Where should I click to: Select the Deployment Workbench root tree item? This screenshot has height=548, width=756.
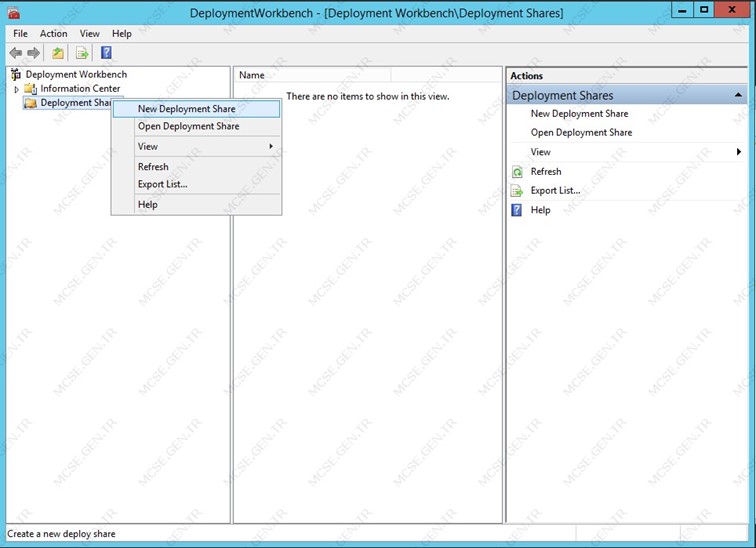click(x=76, y=74)
